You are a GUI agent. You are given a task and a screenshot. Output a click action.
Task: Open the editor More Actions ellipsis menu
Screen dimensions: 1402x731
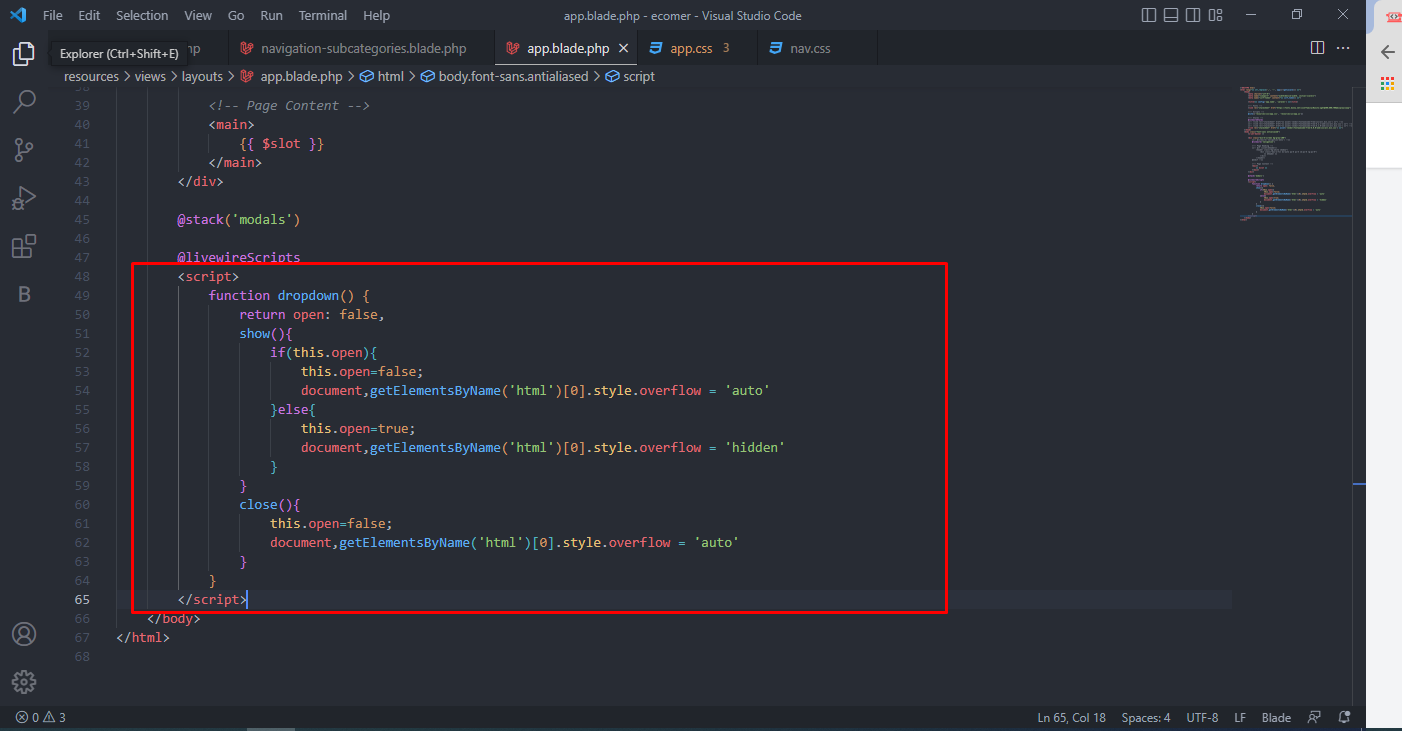1345,48
